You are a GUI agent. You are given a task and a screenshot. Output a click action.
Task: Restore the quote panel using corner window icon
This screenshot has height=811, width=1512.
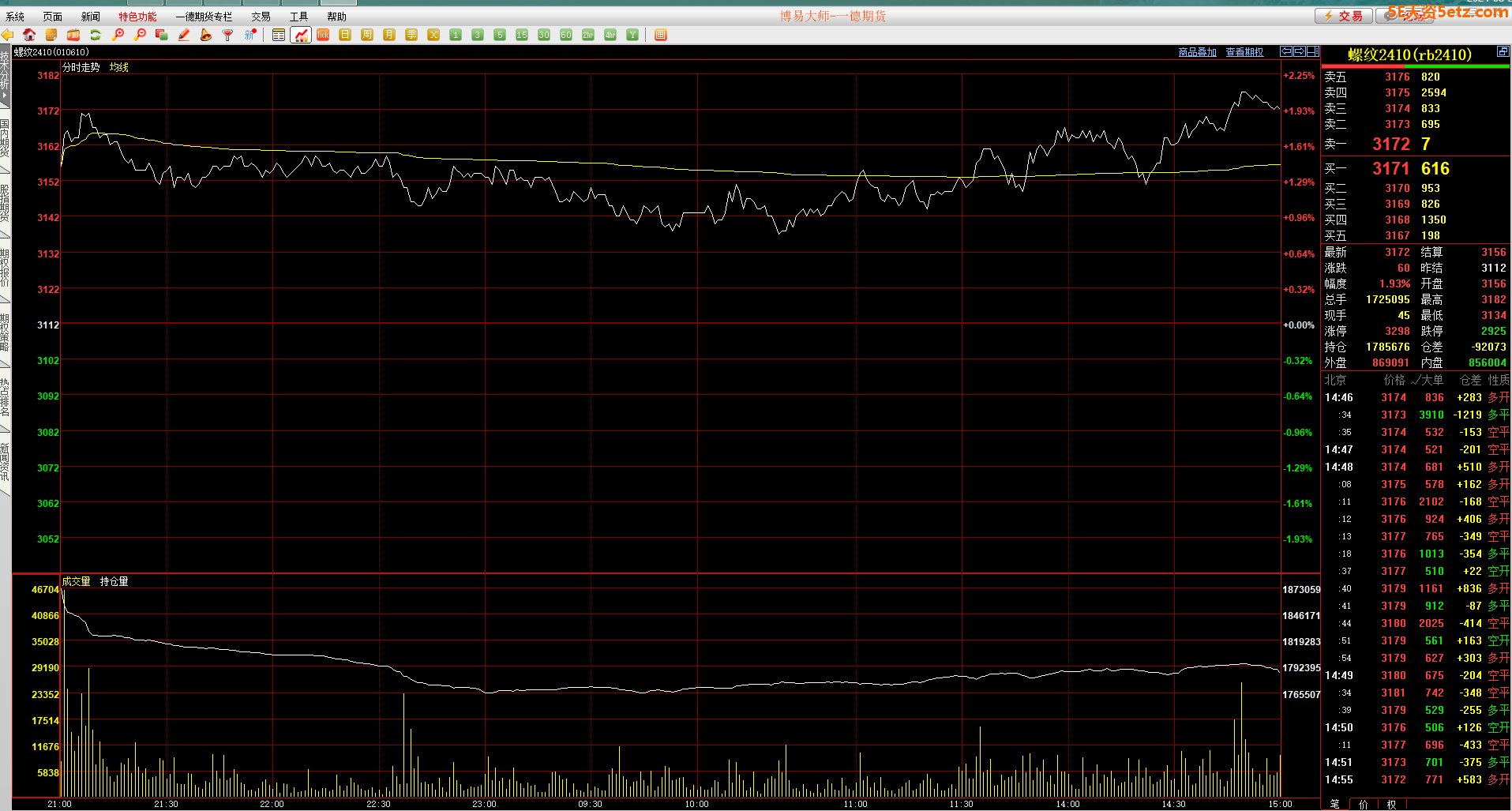1503,52
